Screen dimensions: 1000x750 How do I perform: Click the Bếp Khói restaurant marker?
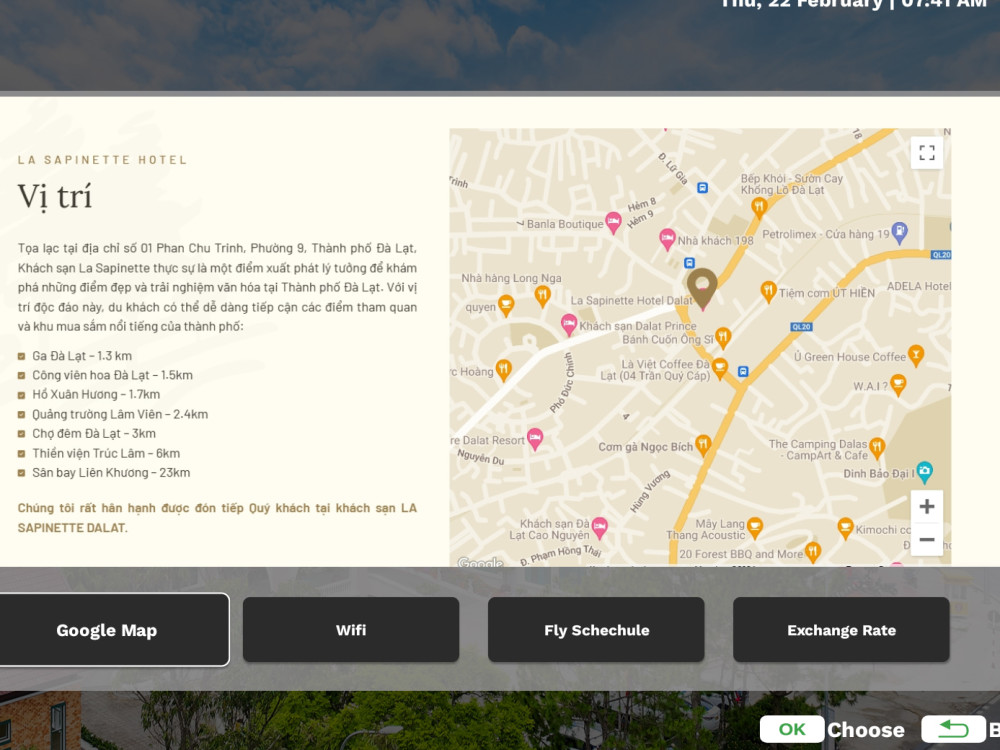(759, 207)
